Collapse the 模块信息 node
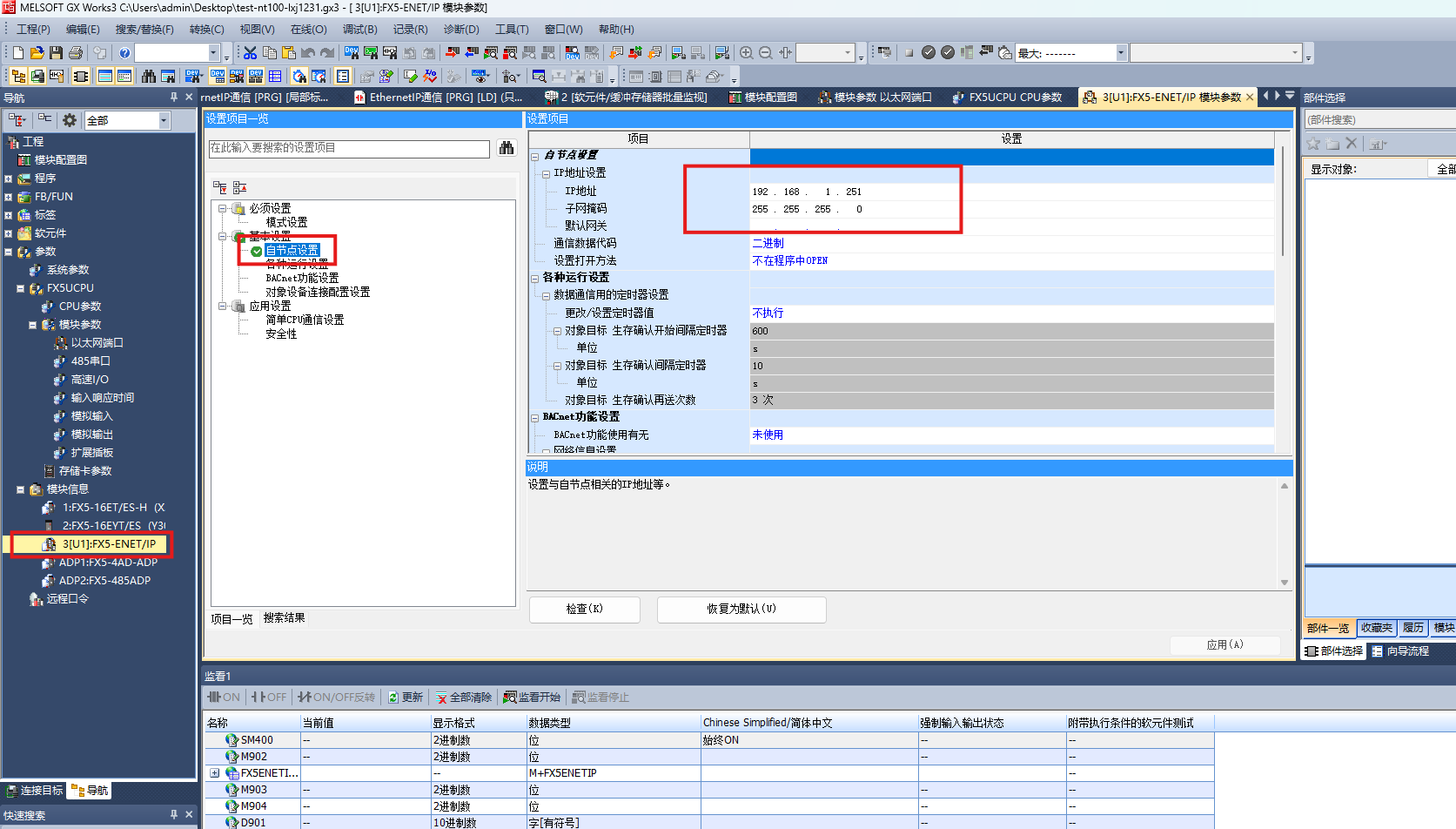Image resolution: width=1456 pixels, height=829 pixels. pos(20,489)
